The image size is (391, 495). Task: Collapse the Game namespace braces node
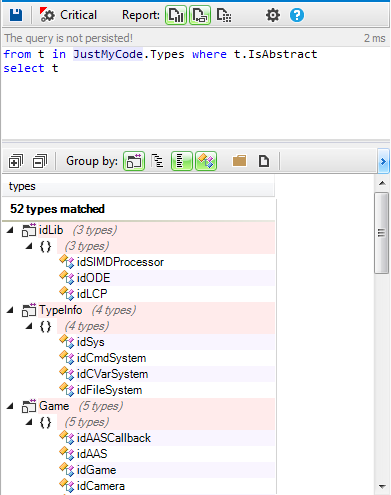click(29, 422)
